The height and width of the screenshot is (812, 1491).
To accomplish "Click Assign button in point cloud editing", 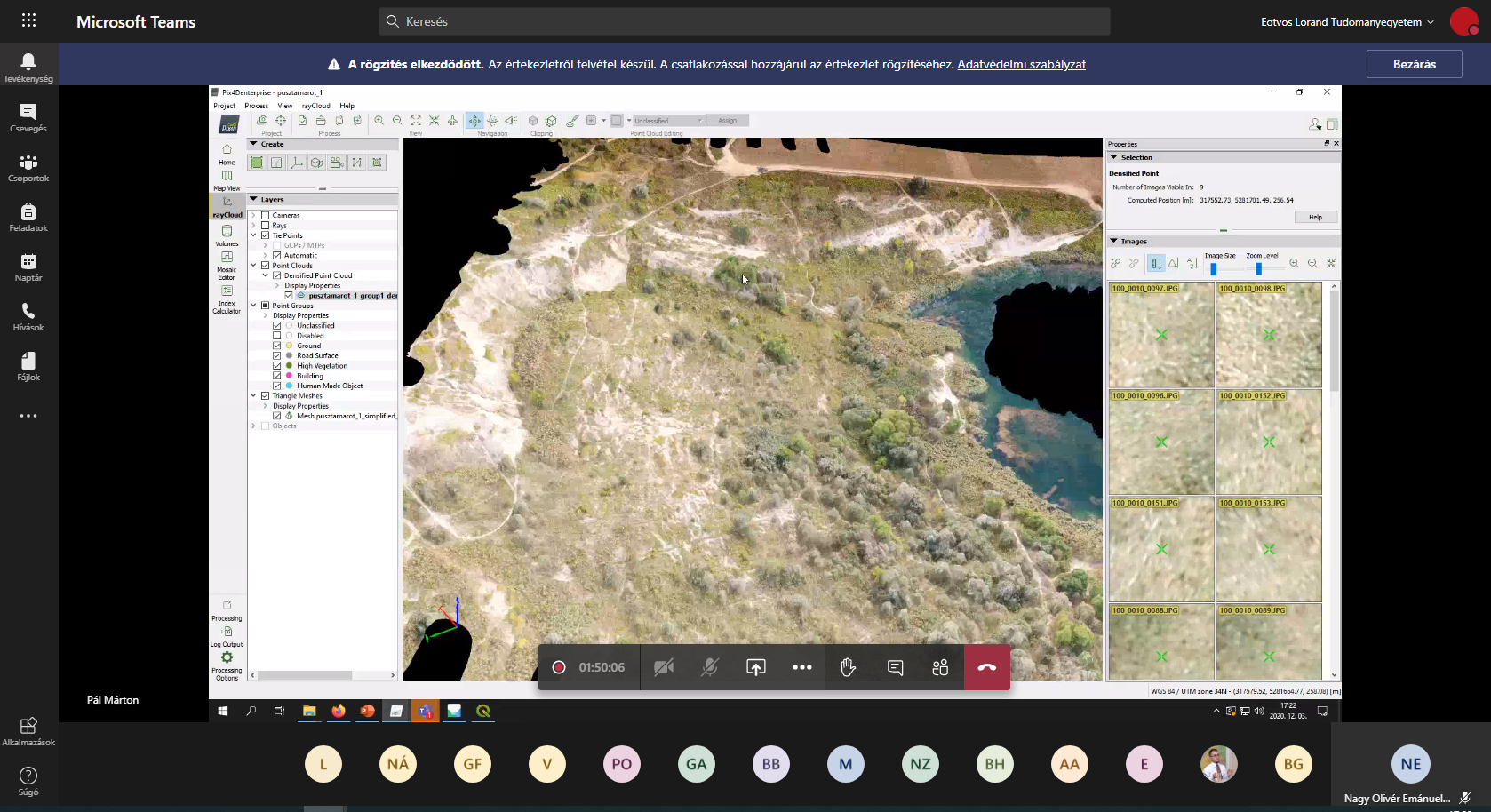I will tap(728, 121).
